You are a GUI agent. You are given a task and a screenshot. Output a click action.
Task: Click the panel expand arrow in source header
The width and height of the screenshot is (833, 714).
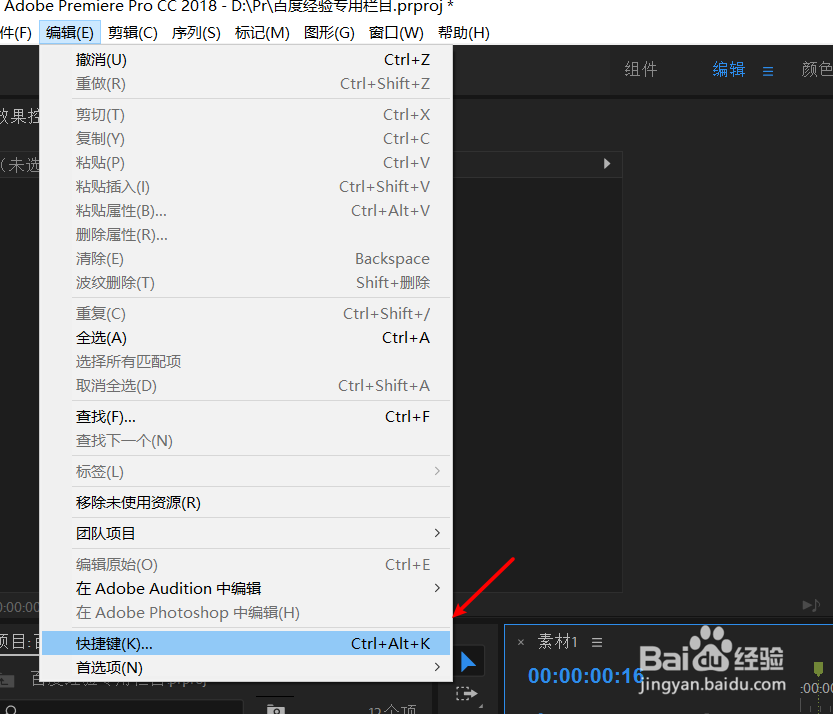click(x=607, y=164)
